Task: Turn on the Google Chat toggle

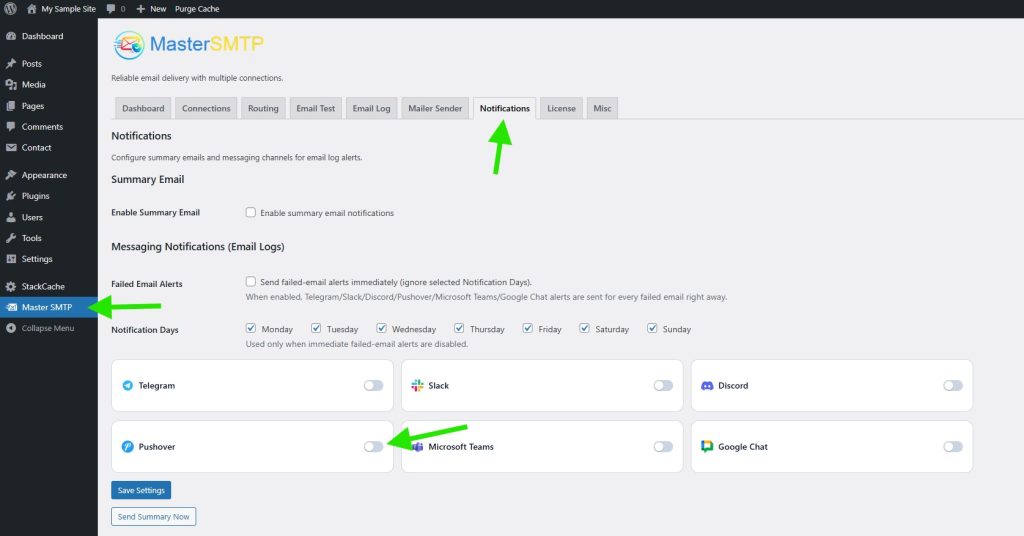Action: (x=953, y=447)
